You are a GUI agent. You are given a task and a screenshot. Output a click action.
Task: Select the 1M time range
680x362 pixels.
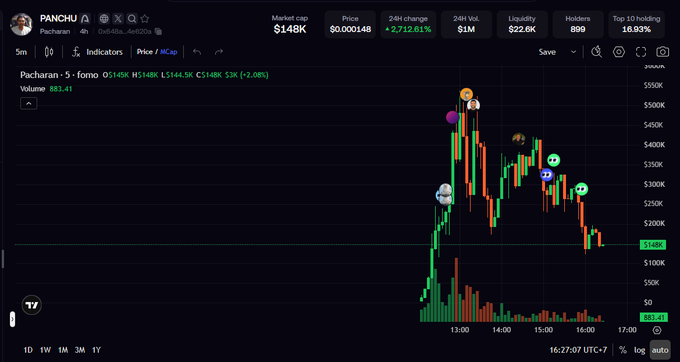pyautogui.click(x=63, y=350)
